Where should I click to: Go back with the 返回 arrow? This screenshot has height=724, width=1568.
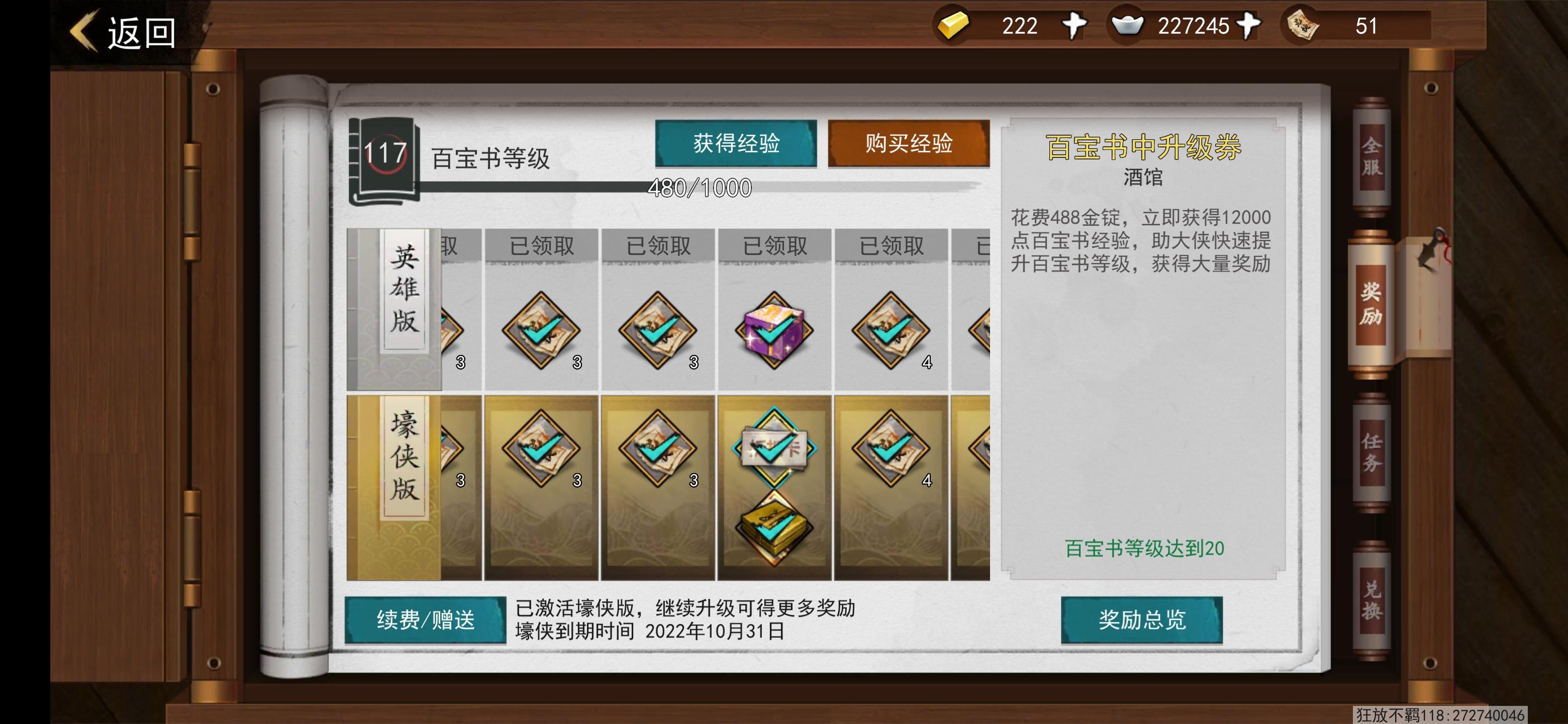click(124, 32)
